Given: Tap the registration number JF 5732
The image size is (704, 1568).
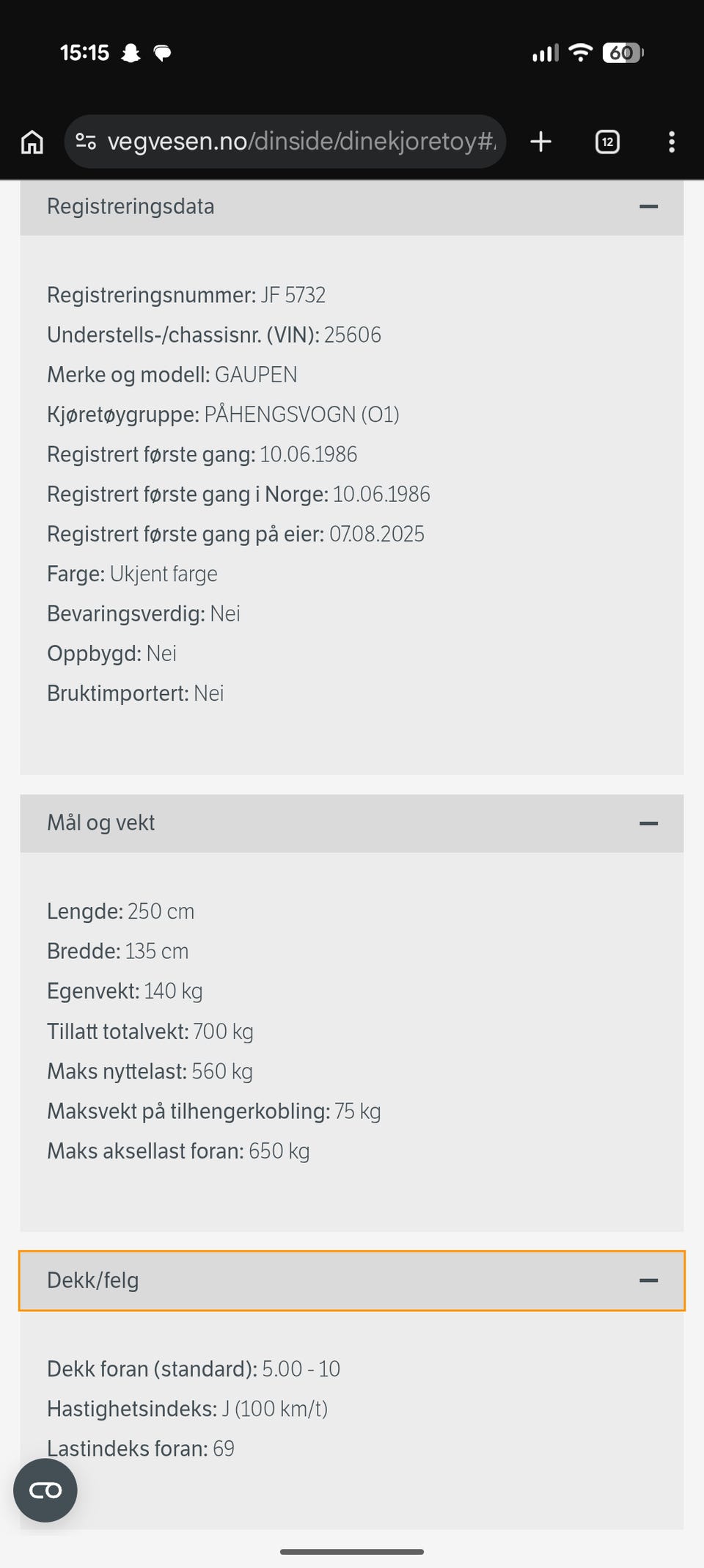Looking at the screenshot, I should (293, 295).
